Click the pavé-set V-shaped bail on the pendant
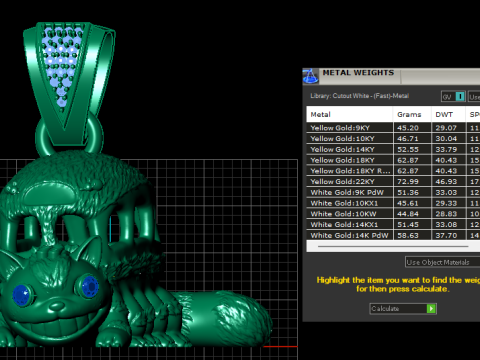 [69, 83]
